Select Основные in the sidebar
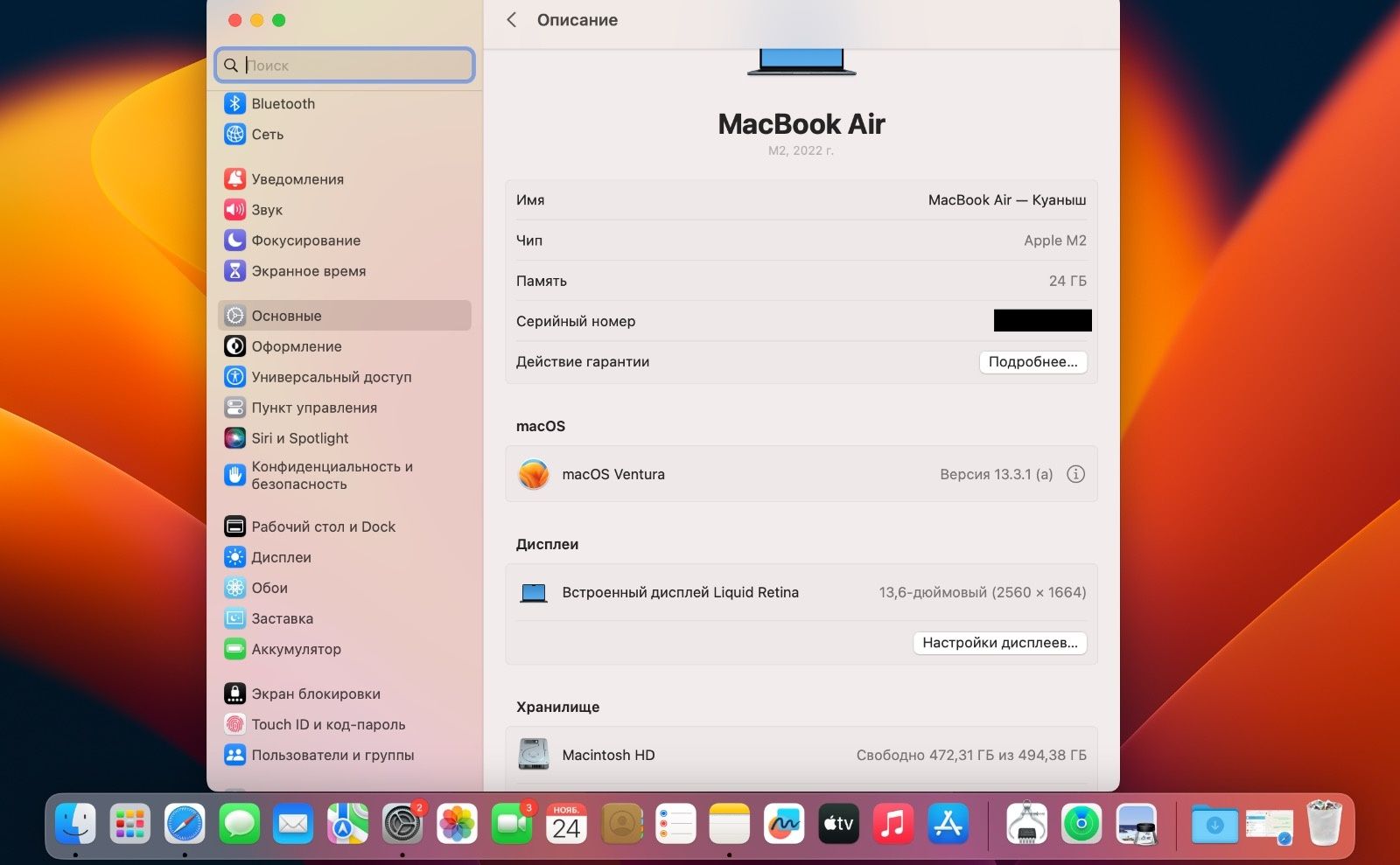 point(344,315)
